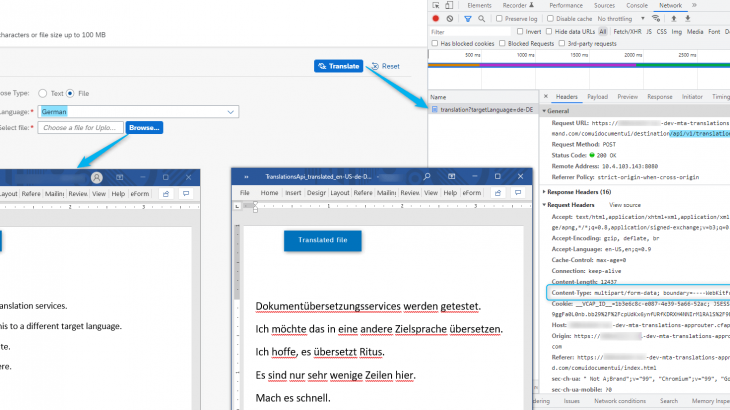Screen dimensions: 730x410
Task: Click the Translated file blue button in document
Action: point(323,241)
